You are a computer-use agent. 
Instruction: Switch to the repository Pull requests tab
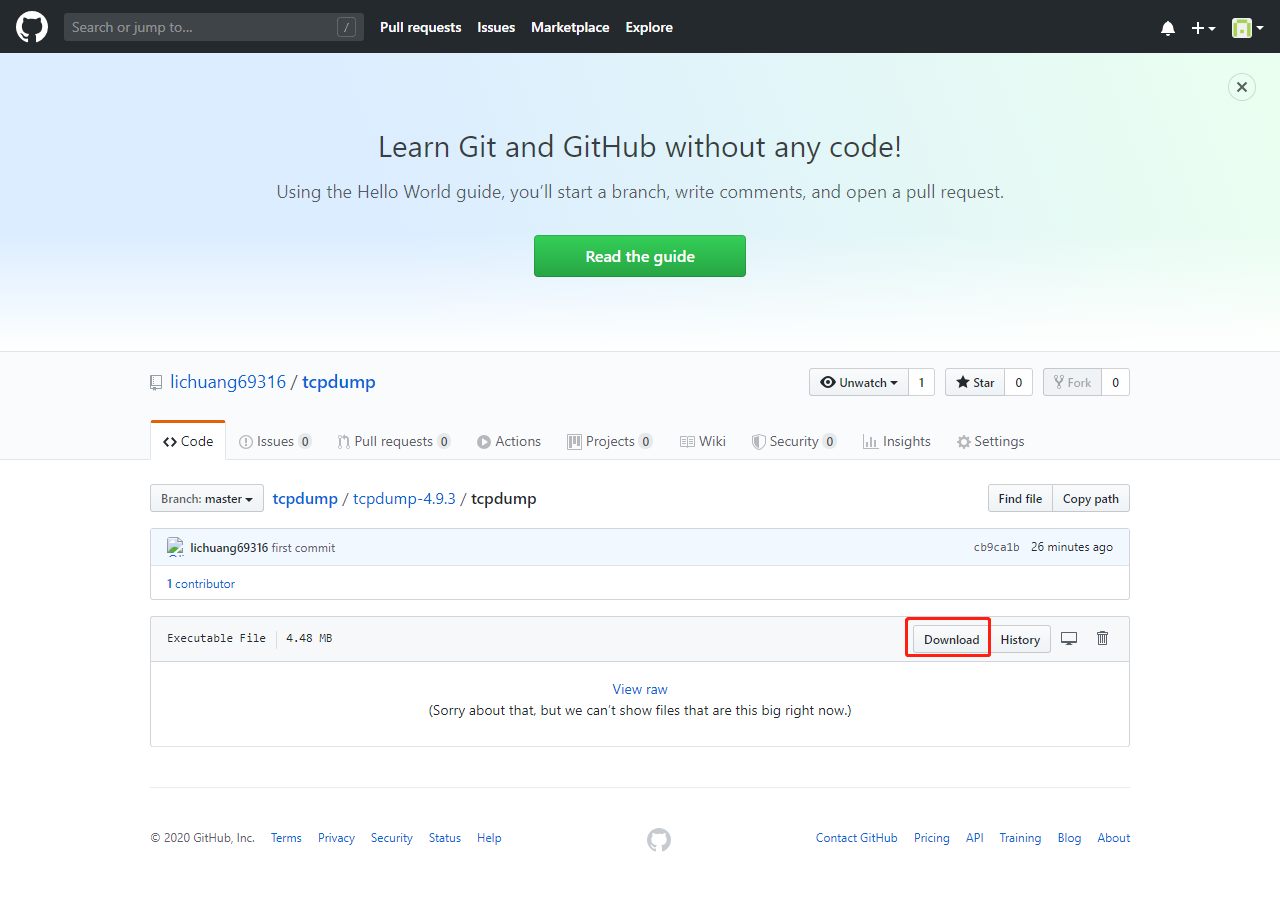tap(394, 441)
